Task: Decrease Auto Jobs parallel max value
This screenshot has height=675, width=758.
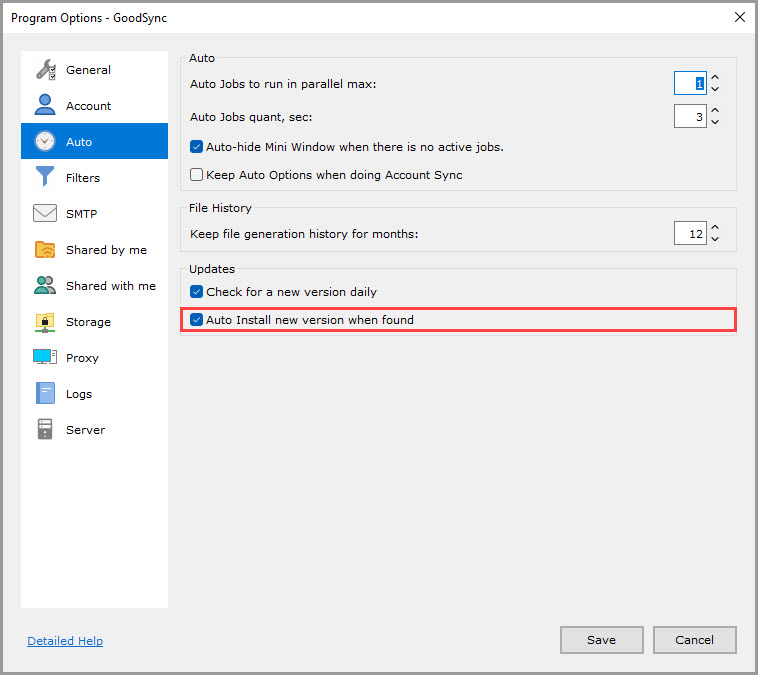Action: coord(715,89)
